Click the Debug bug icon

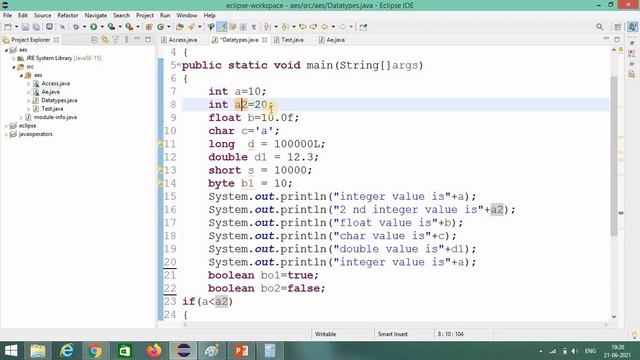[76, 27]
